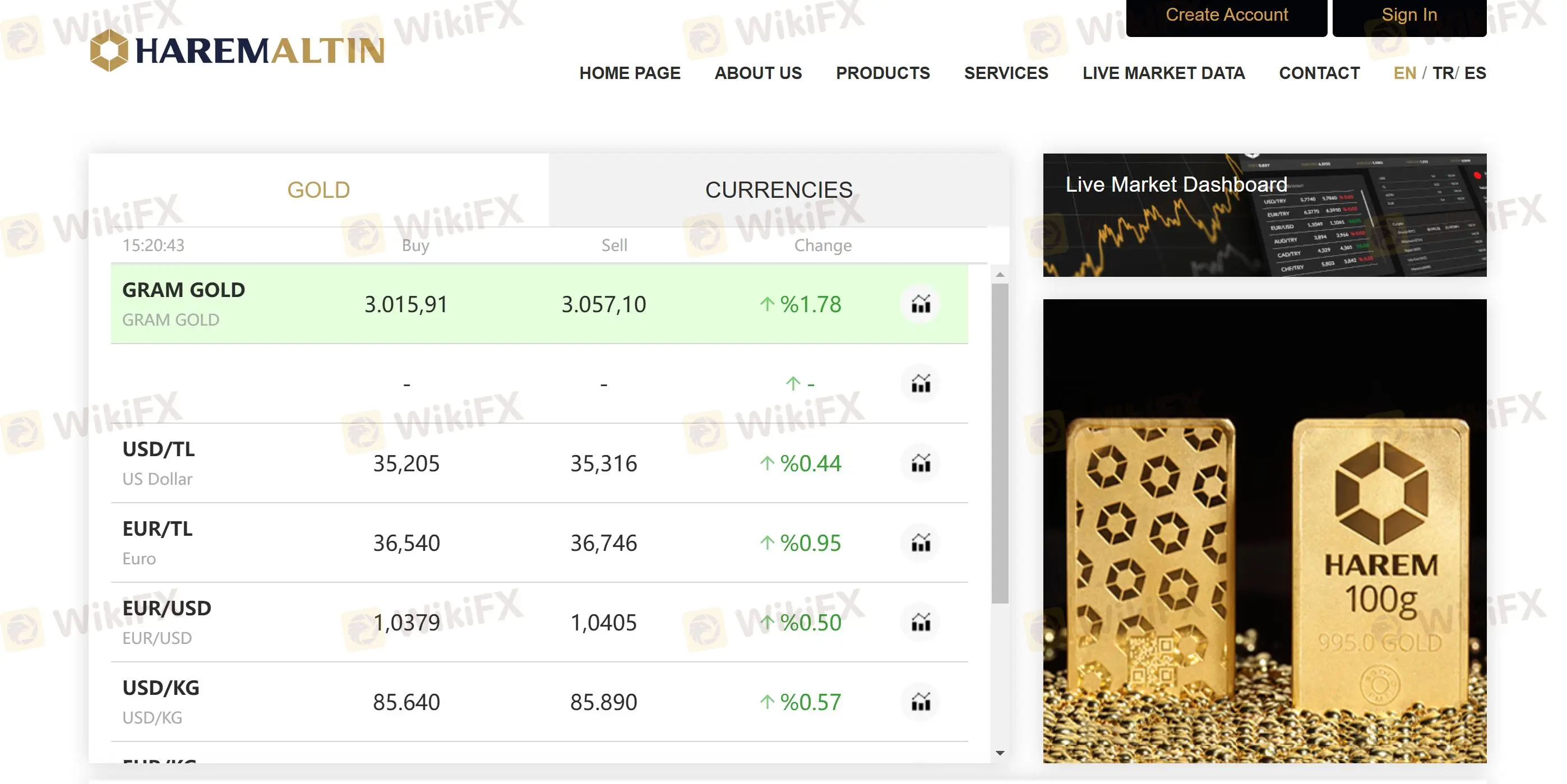Open chart icon for GRAM GOLD row

(921, 304)
